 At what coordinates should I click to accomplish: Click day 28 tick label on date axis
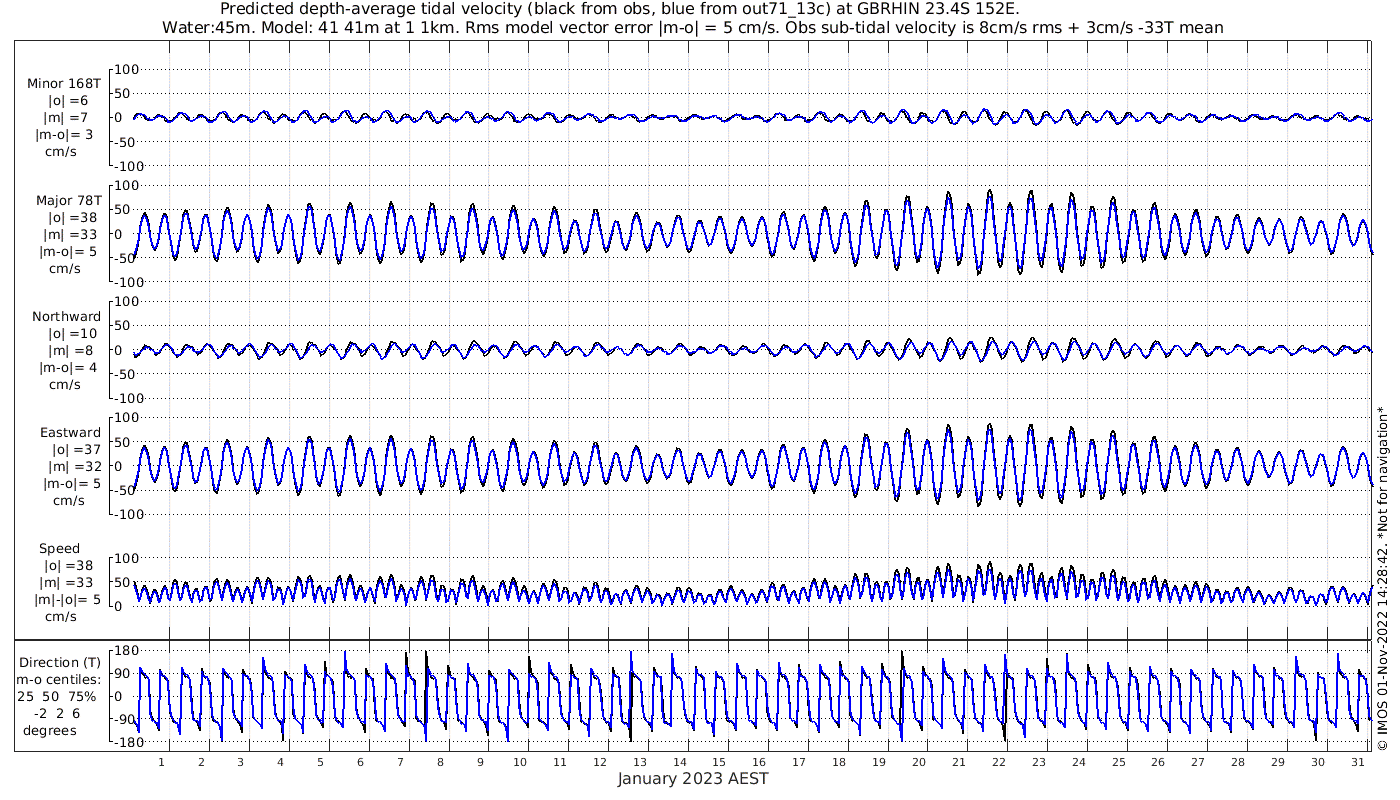point(1237,761)
